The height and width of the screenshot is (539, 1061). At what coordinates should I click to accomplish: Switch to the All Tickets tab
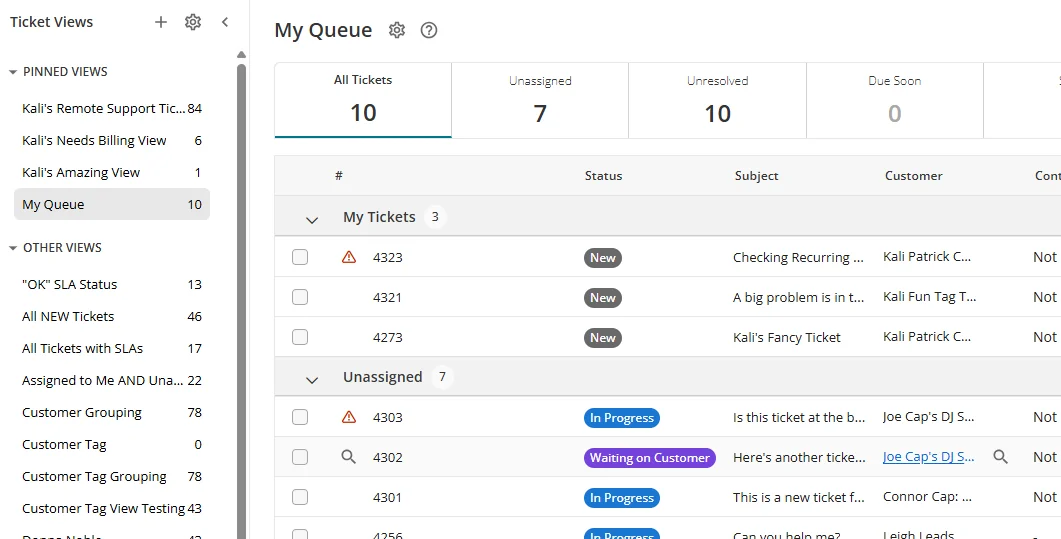point(363,100)
